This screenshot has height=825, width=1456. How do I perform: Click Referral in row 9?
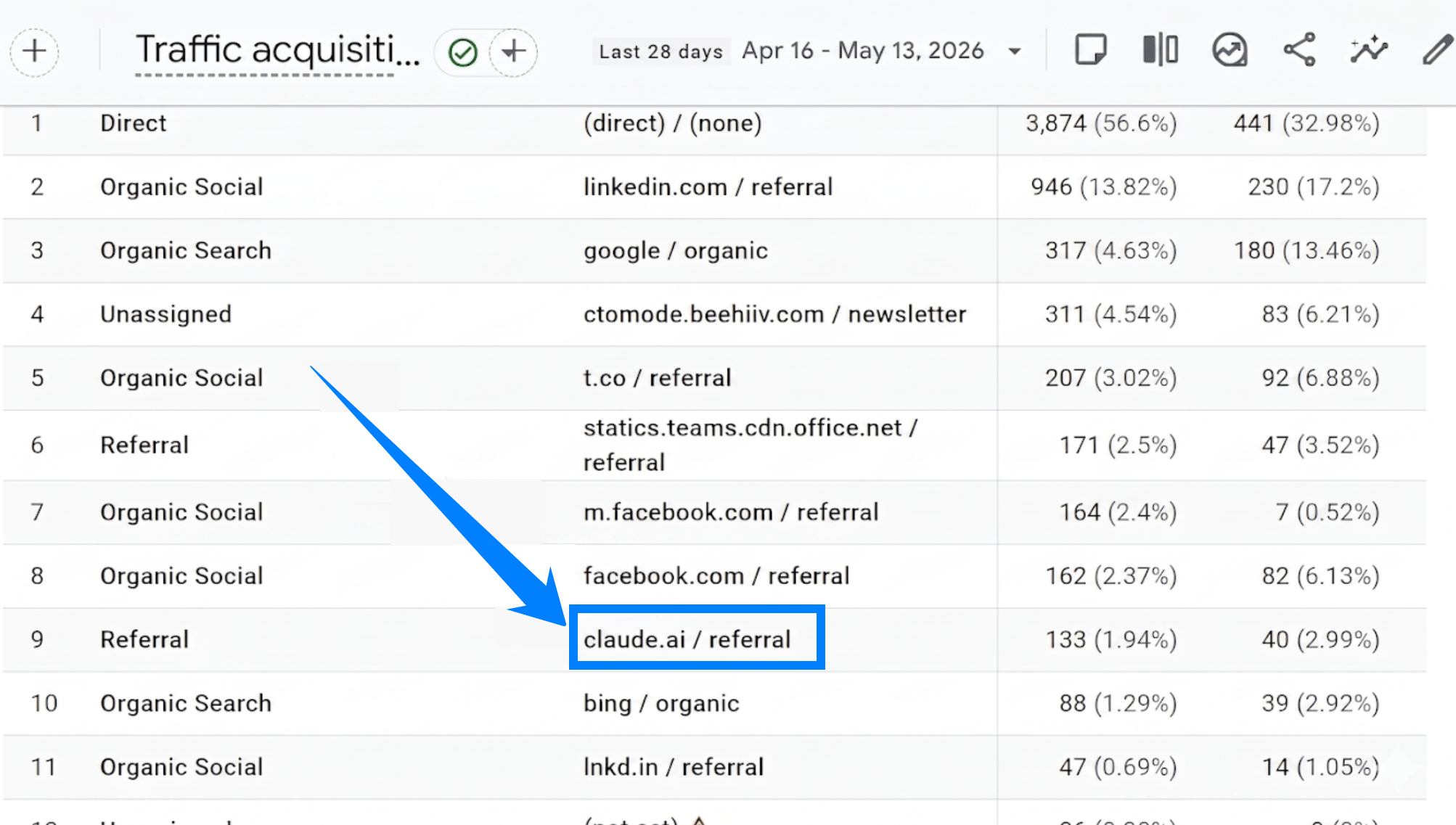[x=144, y=640]
